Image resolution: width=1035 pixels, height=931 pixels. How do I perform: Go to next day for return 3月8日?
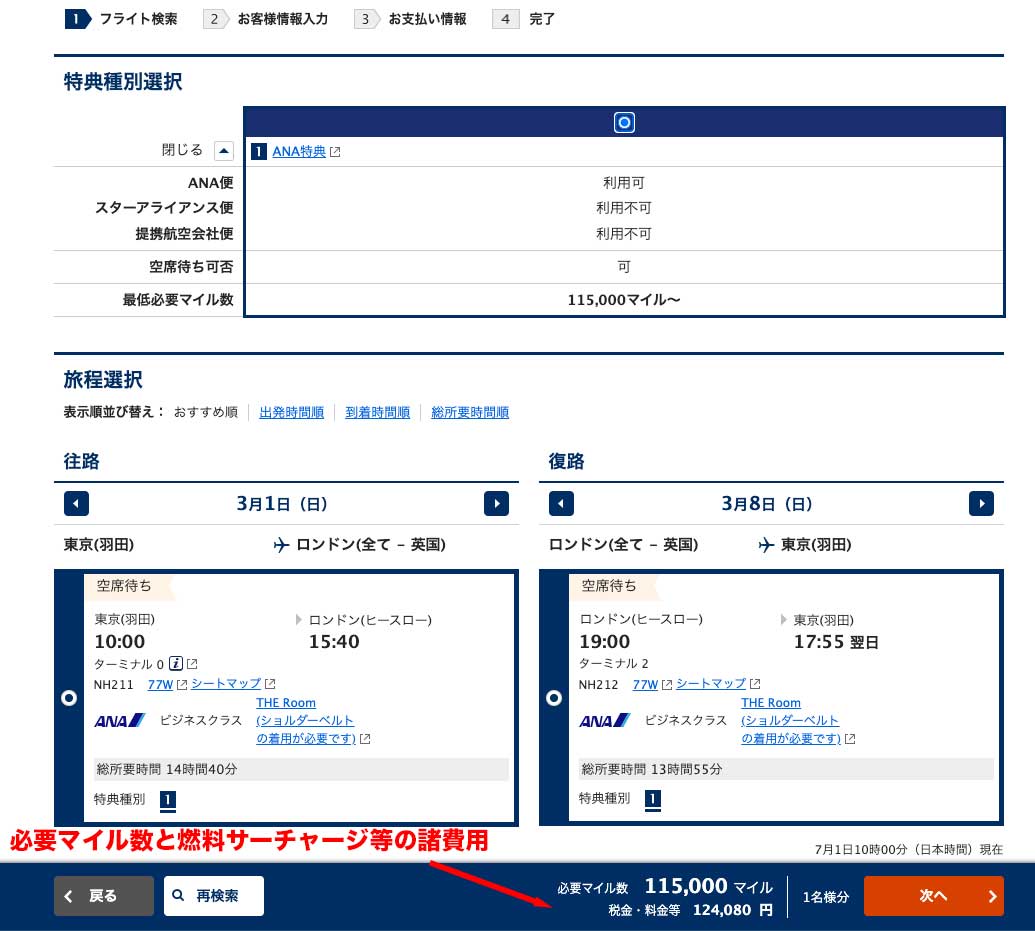click(x=982, y=504)
